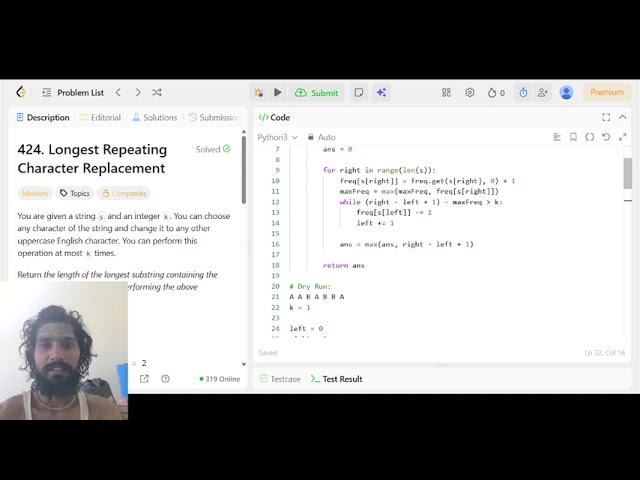Click the help question mark icon
The height and width of the screenshot is (480, 640).
point(165,379)
